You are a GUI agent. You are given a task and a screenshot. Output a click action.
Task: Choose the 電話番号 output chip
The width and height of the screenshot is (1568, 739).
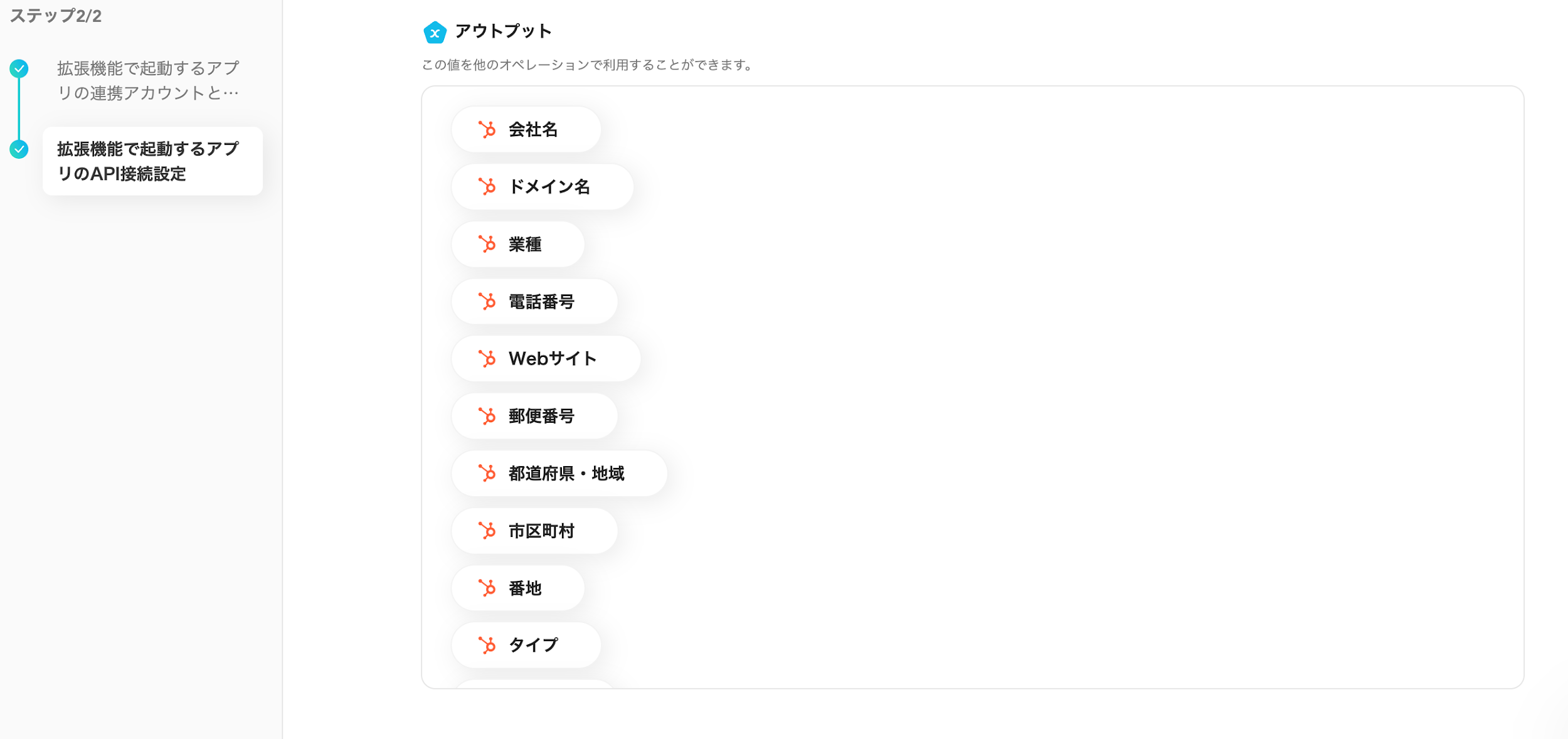534,301
